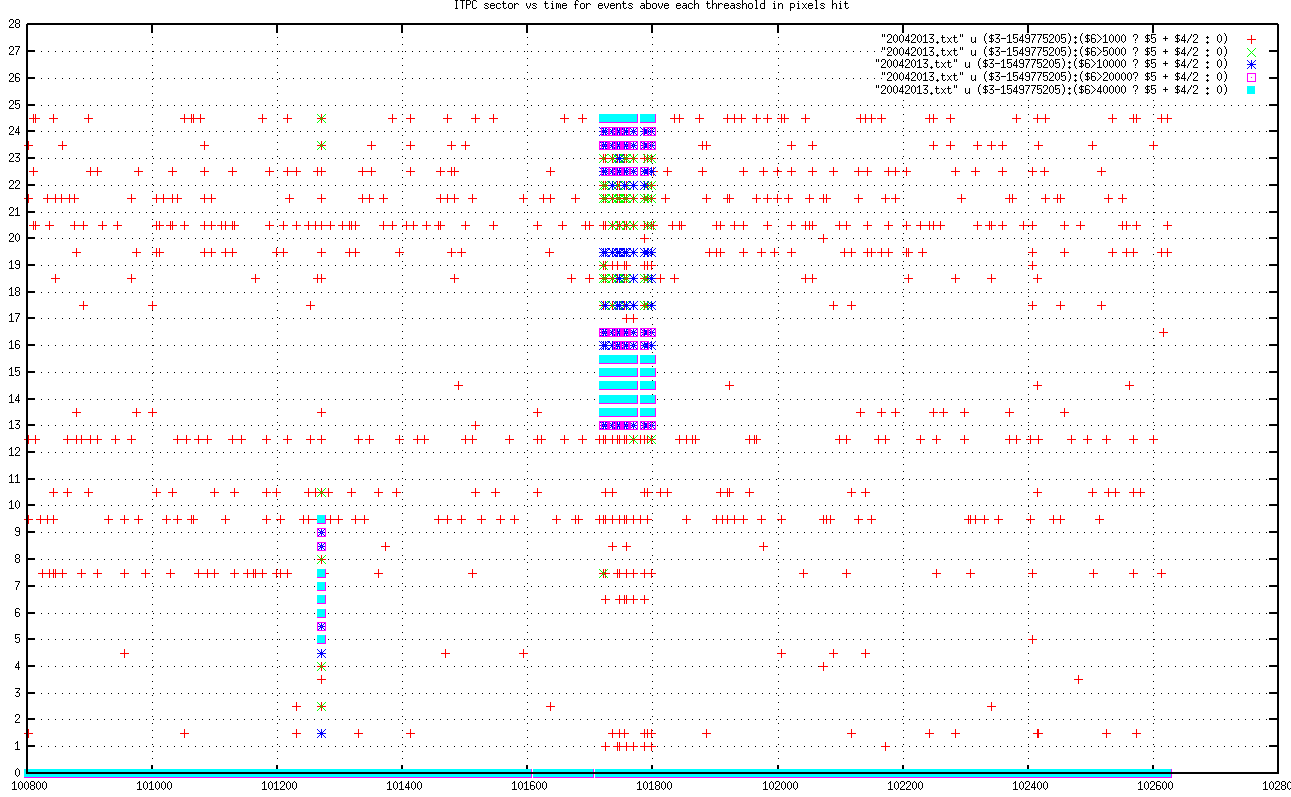Image resolution: width=1291 pixels, height=797 pixels.
Task: Select the legend entry with threshold $6>1000
Action: click(x=1053, y=38)
